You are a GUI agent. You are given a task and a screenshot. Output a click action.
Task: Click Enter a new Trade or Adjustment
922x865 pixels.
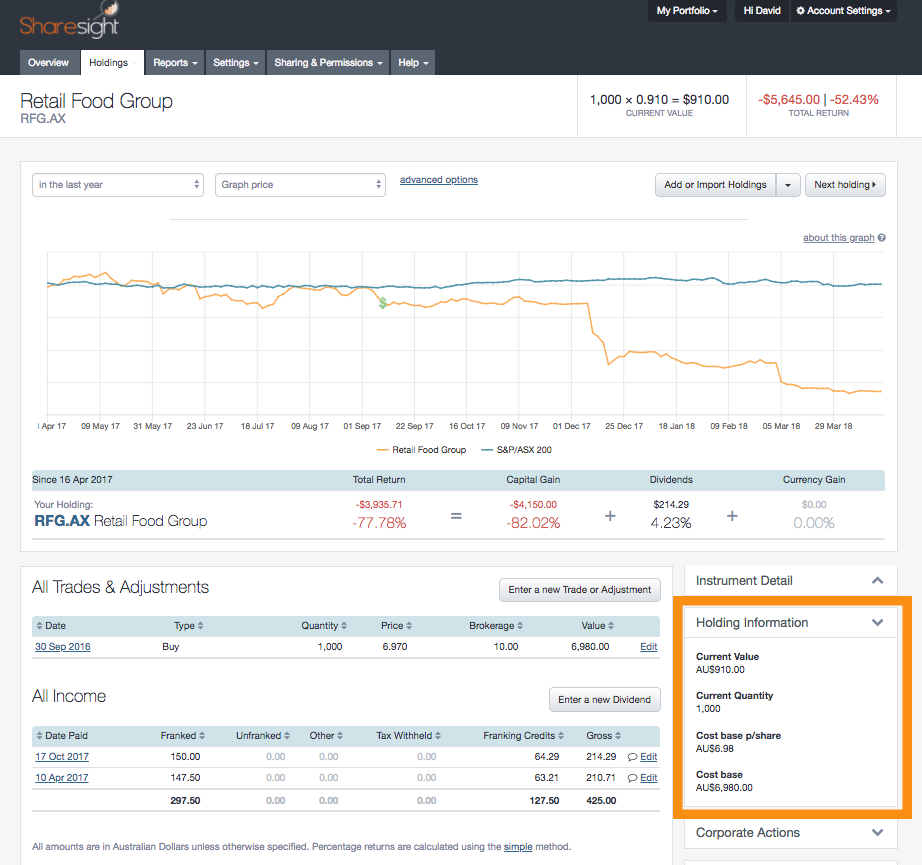[x=579, y=590]
